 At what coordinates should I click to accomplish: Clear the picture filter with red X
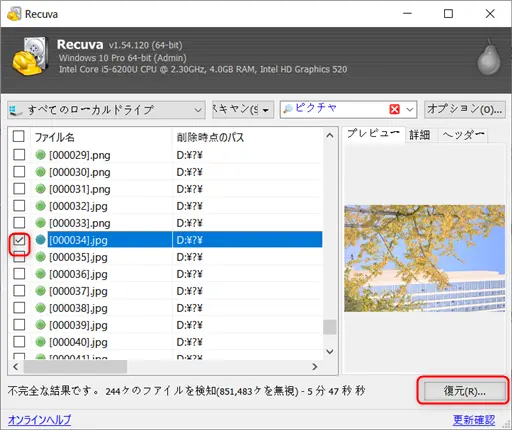tap(394, 109)
